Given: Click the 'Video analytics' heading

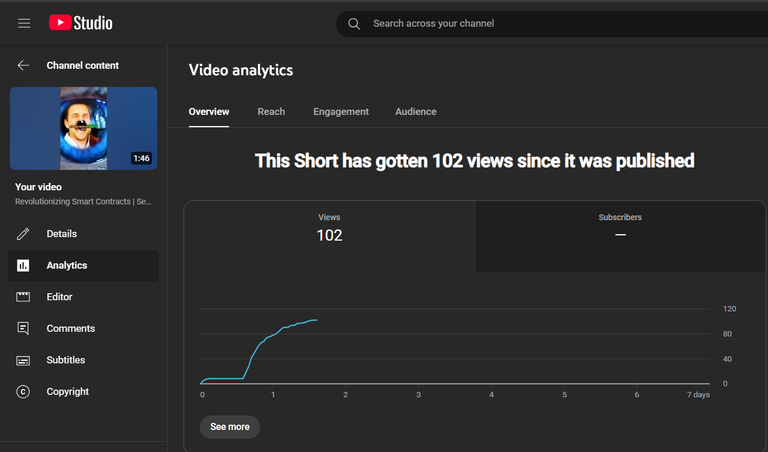Looking at the screenshot, I should pyautogui.click(x=241, y=70).
